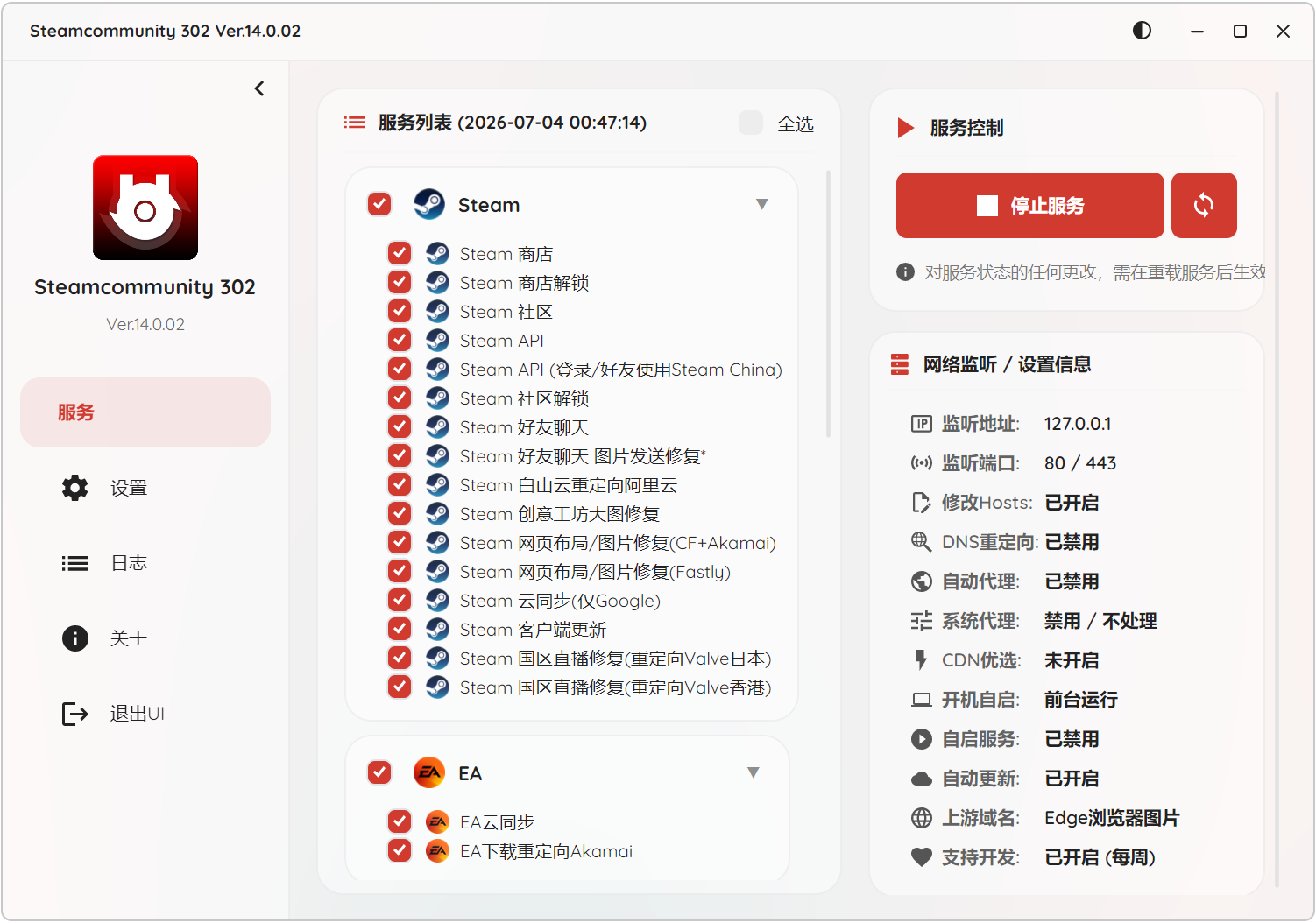
Task: Uncheck Steam 商店 checkbox
Action: click(400, 253)
